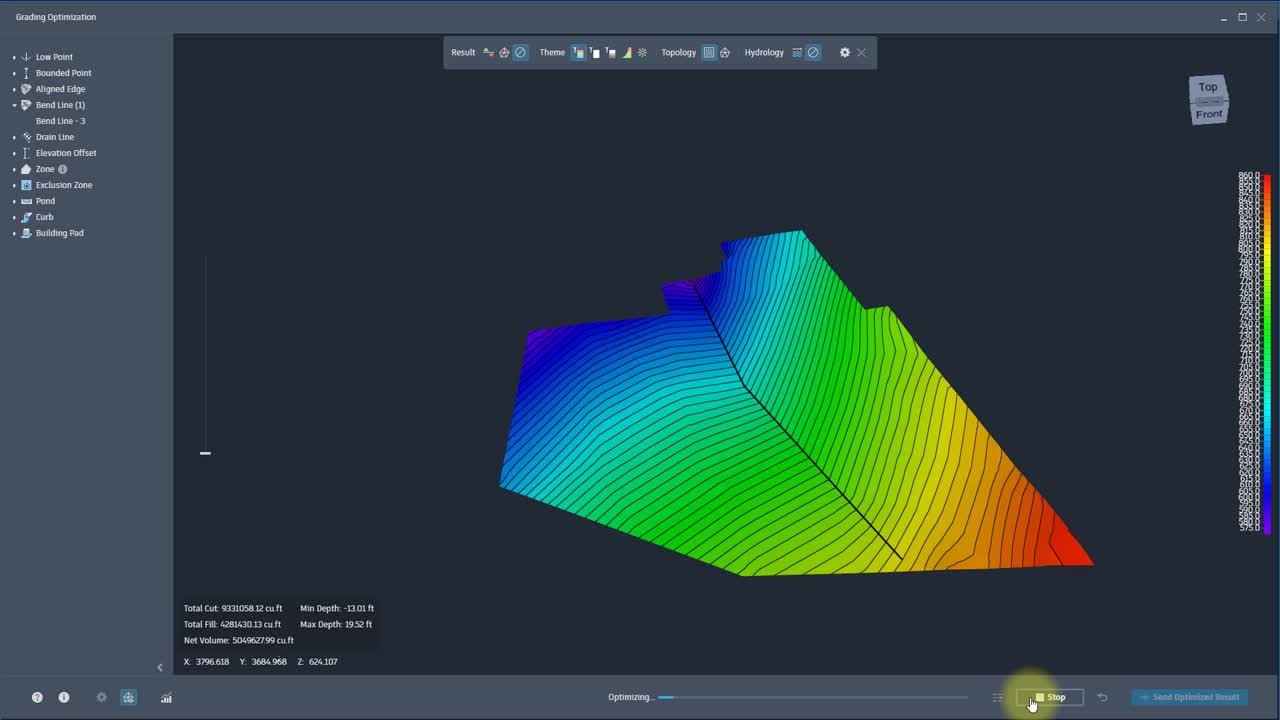Click the Exclusion Zone icon

coord(26,185)
